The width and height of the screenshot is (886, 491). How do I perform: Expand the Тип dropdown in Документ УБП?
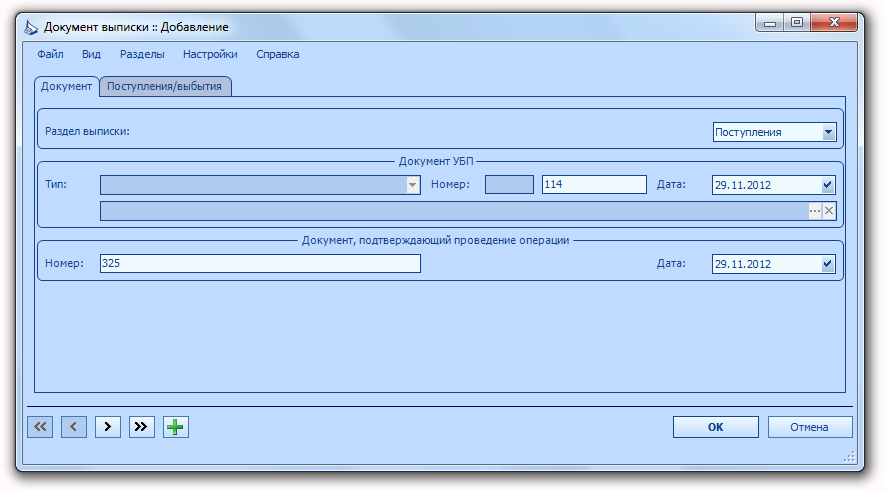412,185
